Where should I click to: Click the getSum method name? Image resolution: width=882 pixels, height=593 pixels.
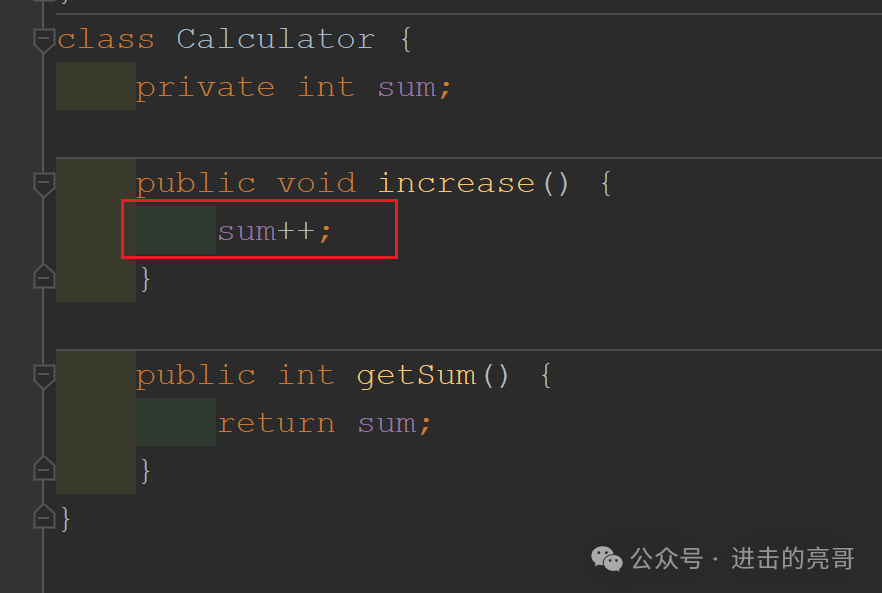point(416,376)
